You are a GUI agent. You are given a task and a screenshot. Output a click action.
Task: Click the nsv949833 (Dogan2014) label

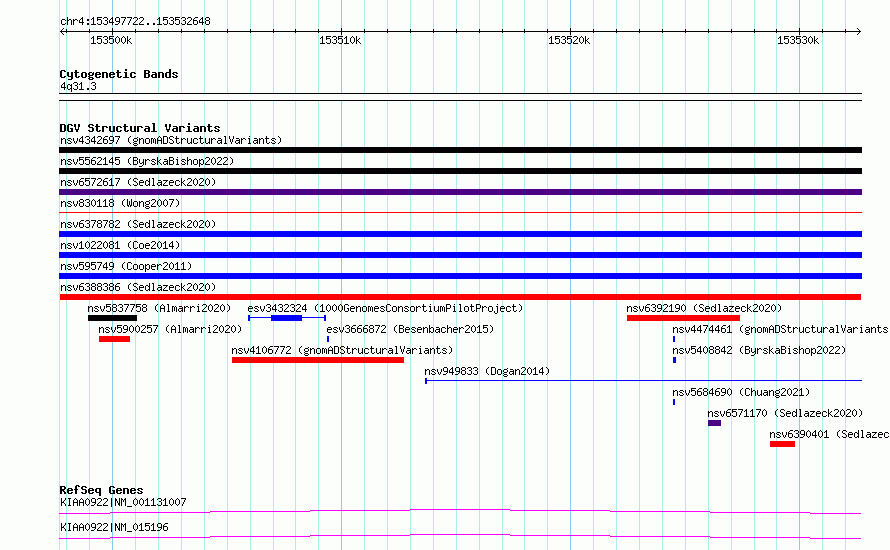487,371
